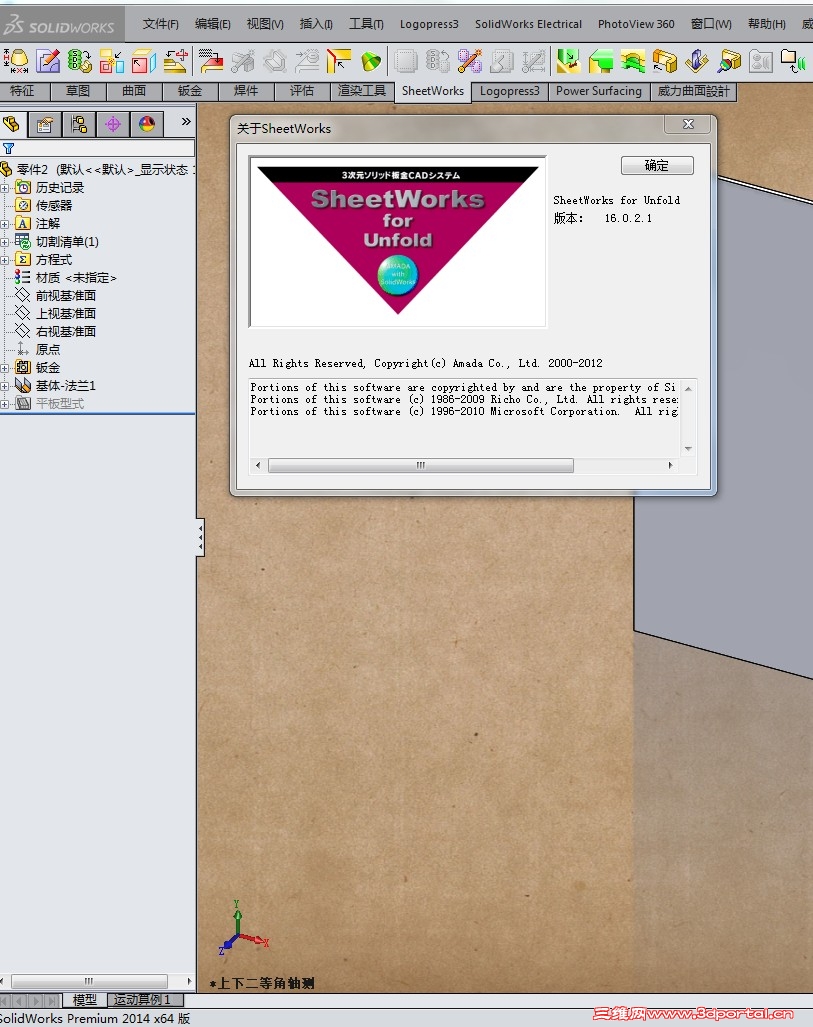Click the pencil-on-sheet edit icon in the SheetWorks toolbar
This screenshot has height=1027, width=813.
(x=48, y=62)
